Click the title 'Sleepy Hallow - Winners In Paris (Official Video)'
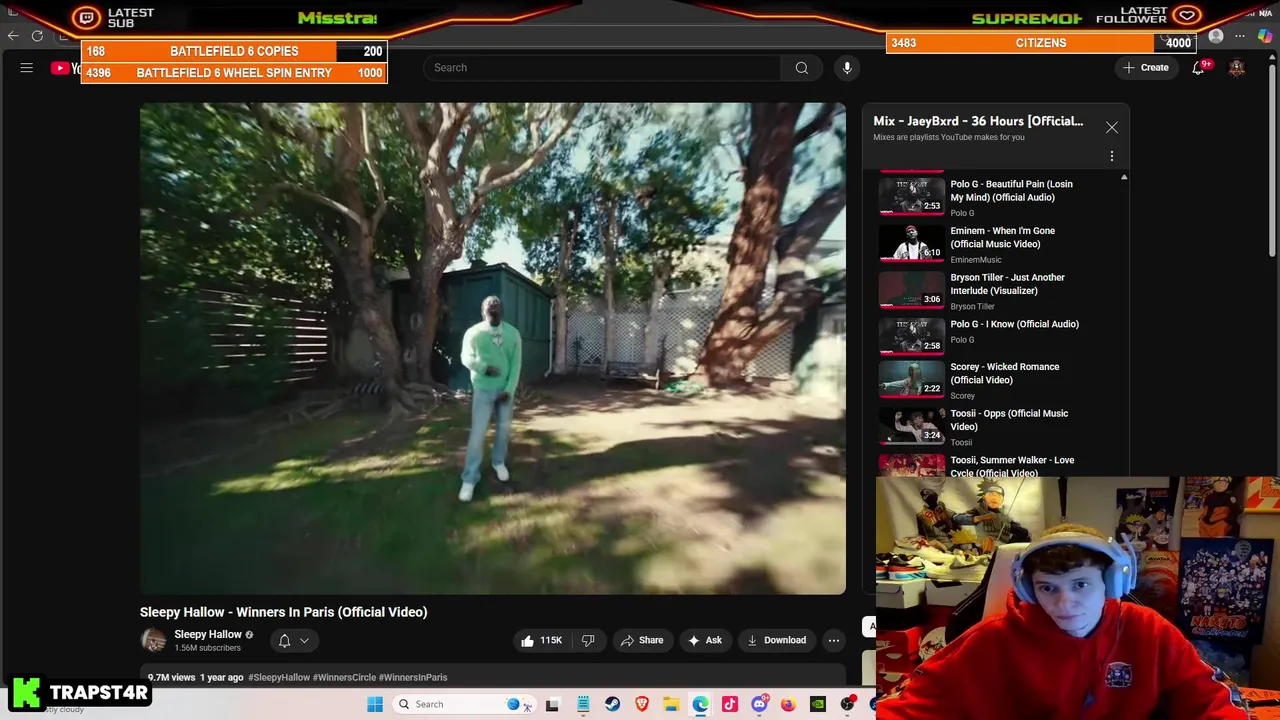 click(x=283, y=612)
